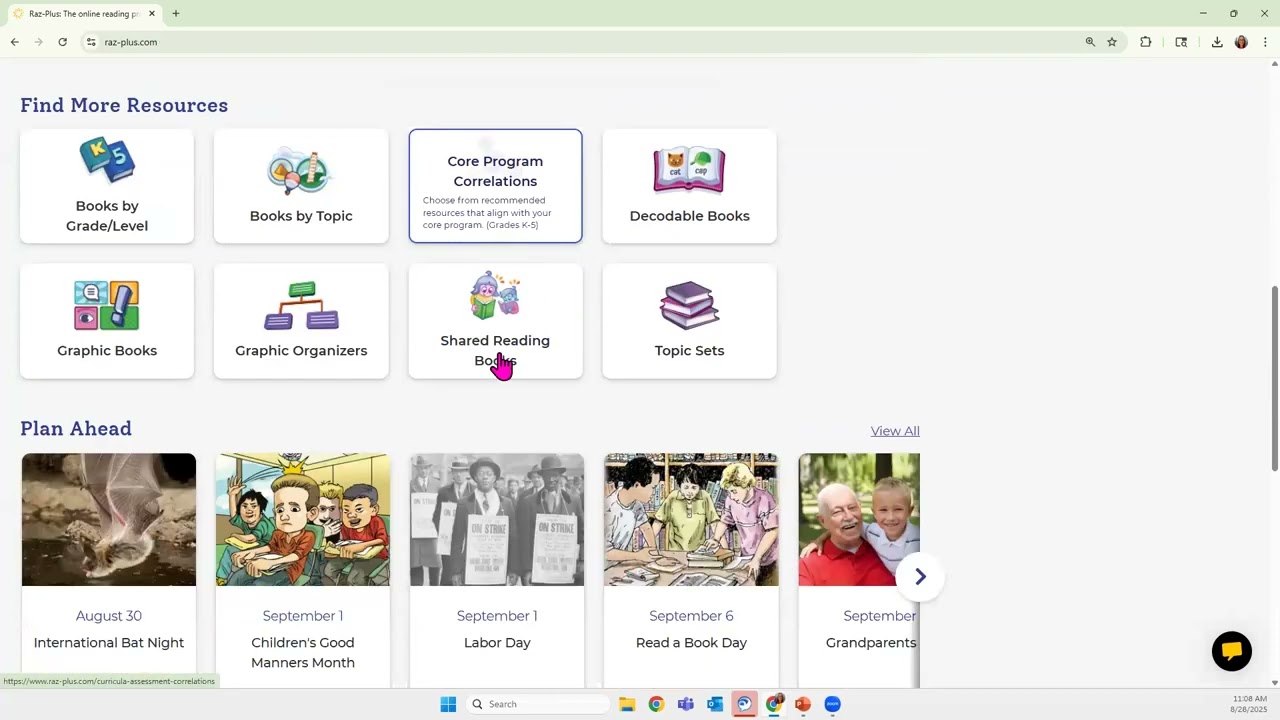Viewport: 1280px width, 720px height.
Task: Click the Graphic Organizers label
Action: [301, 351]
